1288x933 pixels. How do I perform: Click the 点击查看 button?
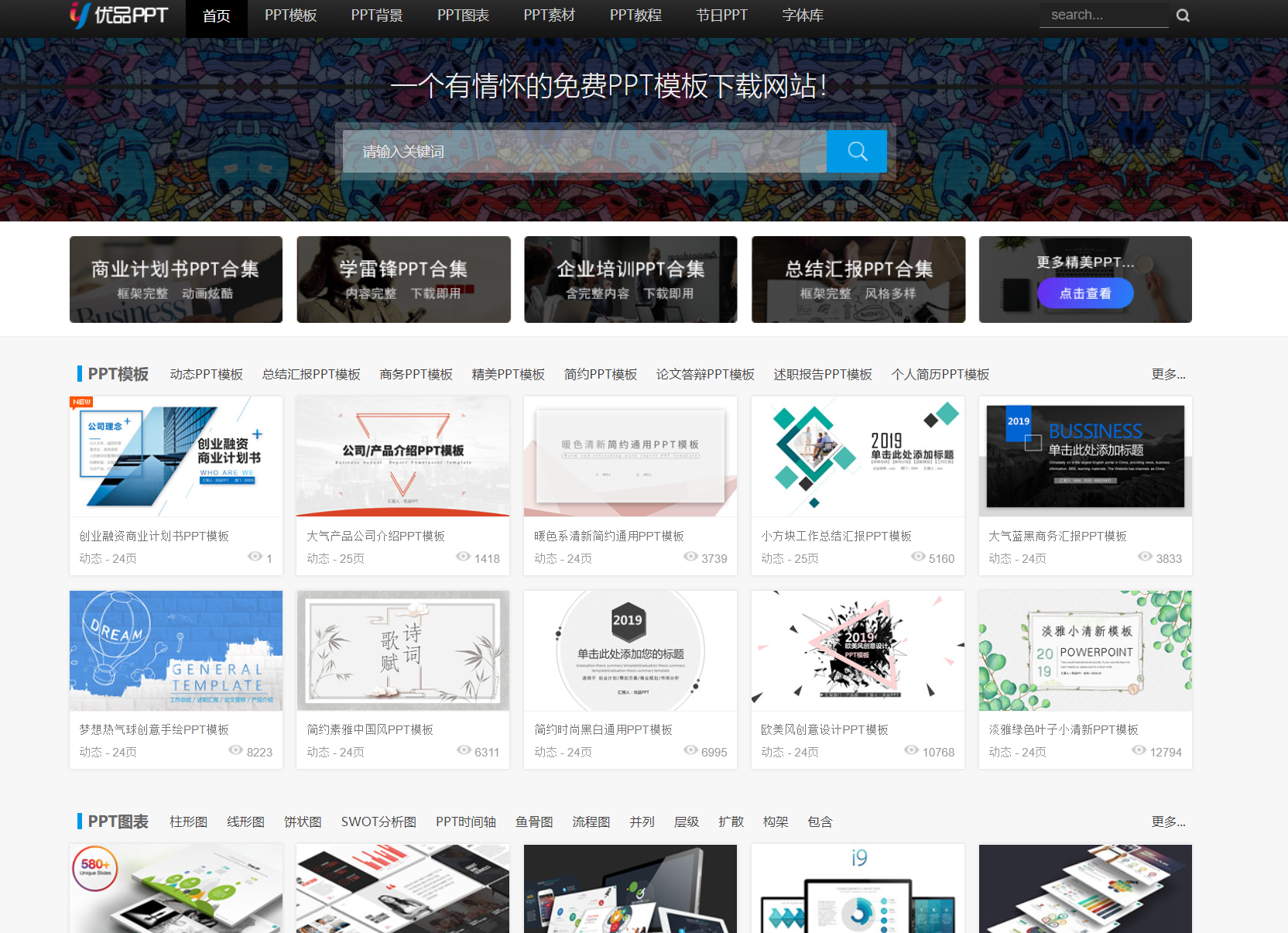[x=1085, y=293]
